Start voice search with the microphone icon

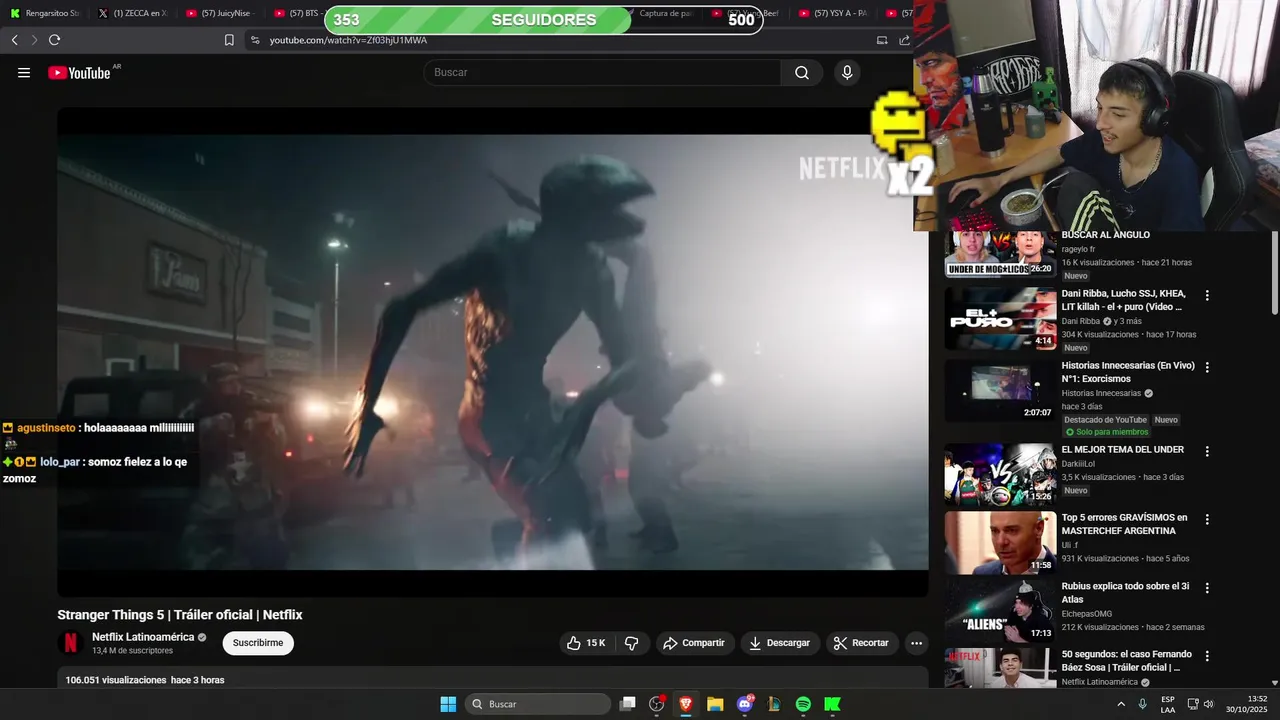click(847, 73)
